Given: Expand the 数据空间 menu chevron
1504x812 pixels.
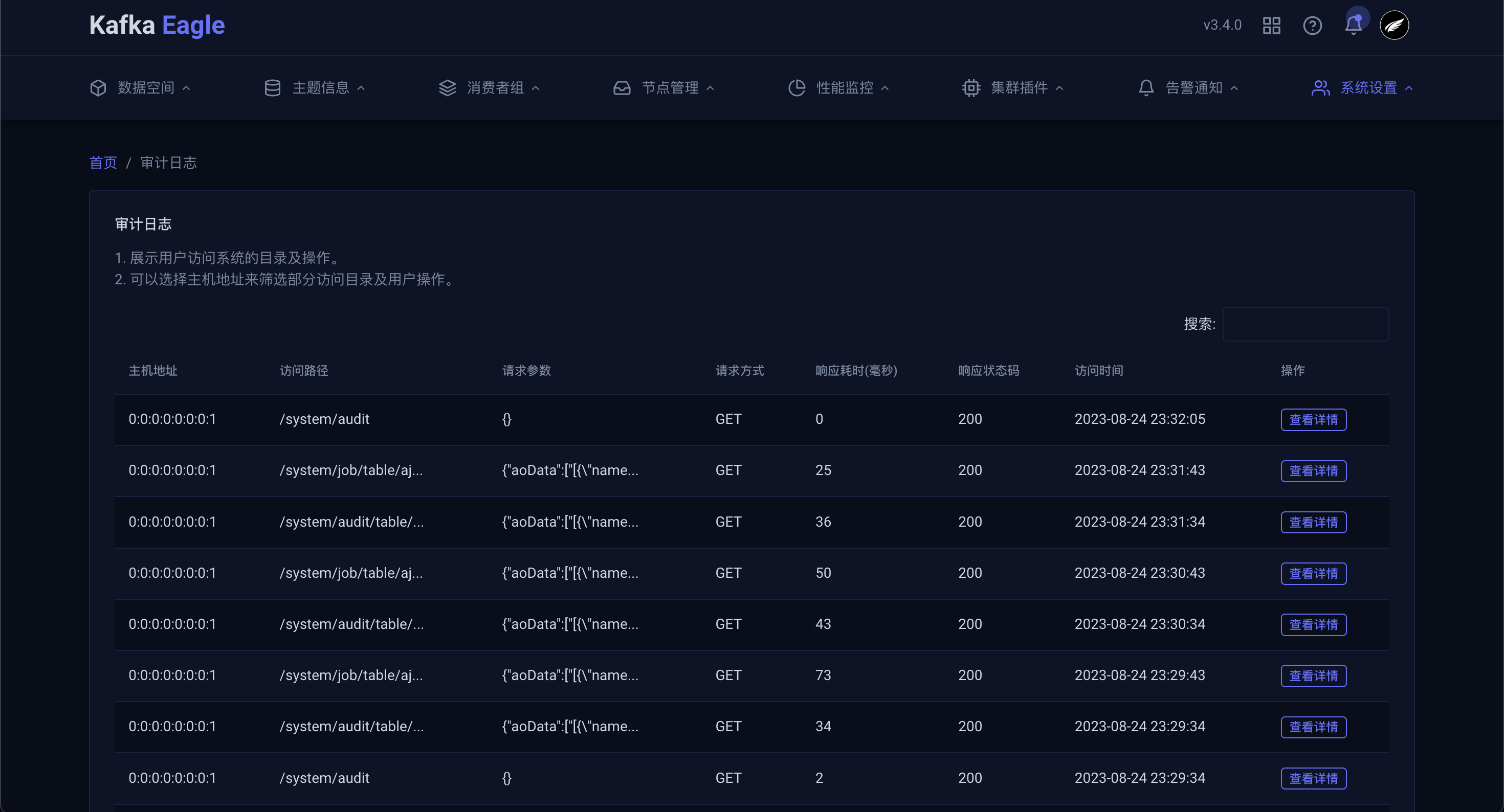Looking at the screenshot, I should tap(186, 88).
